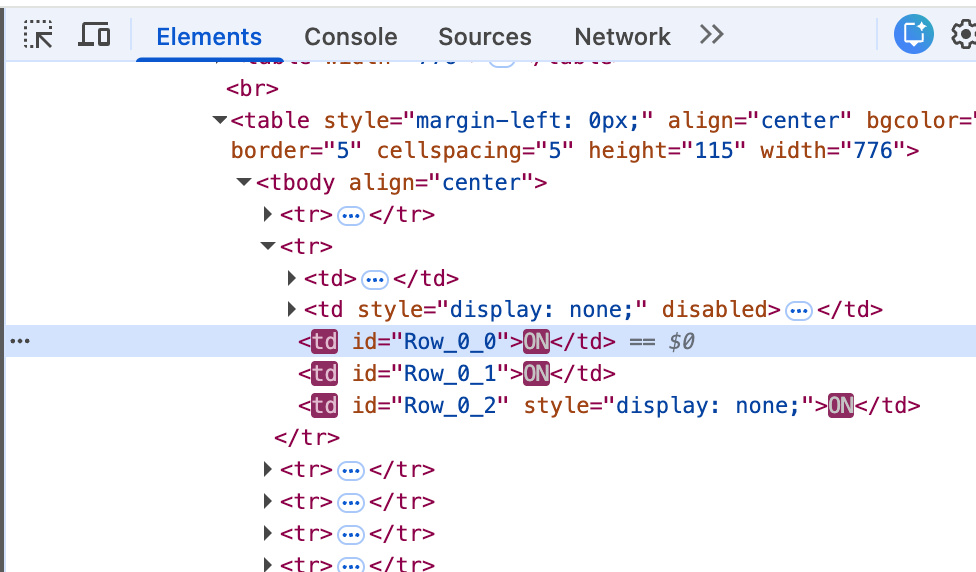
Task: Switch to the Console tab
Action: tap(350, 37)
